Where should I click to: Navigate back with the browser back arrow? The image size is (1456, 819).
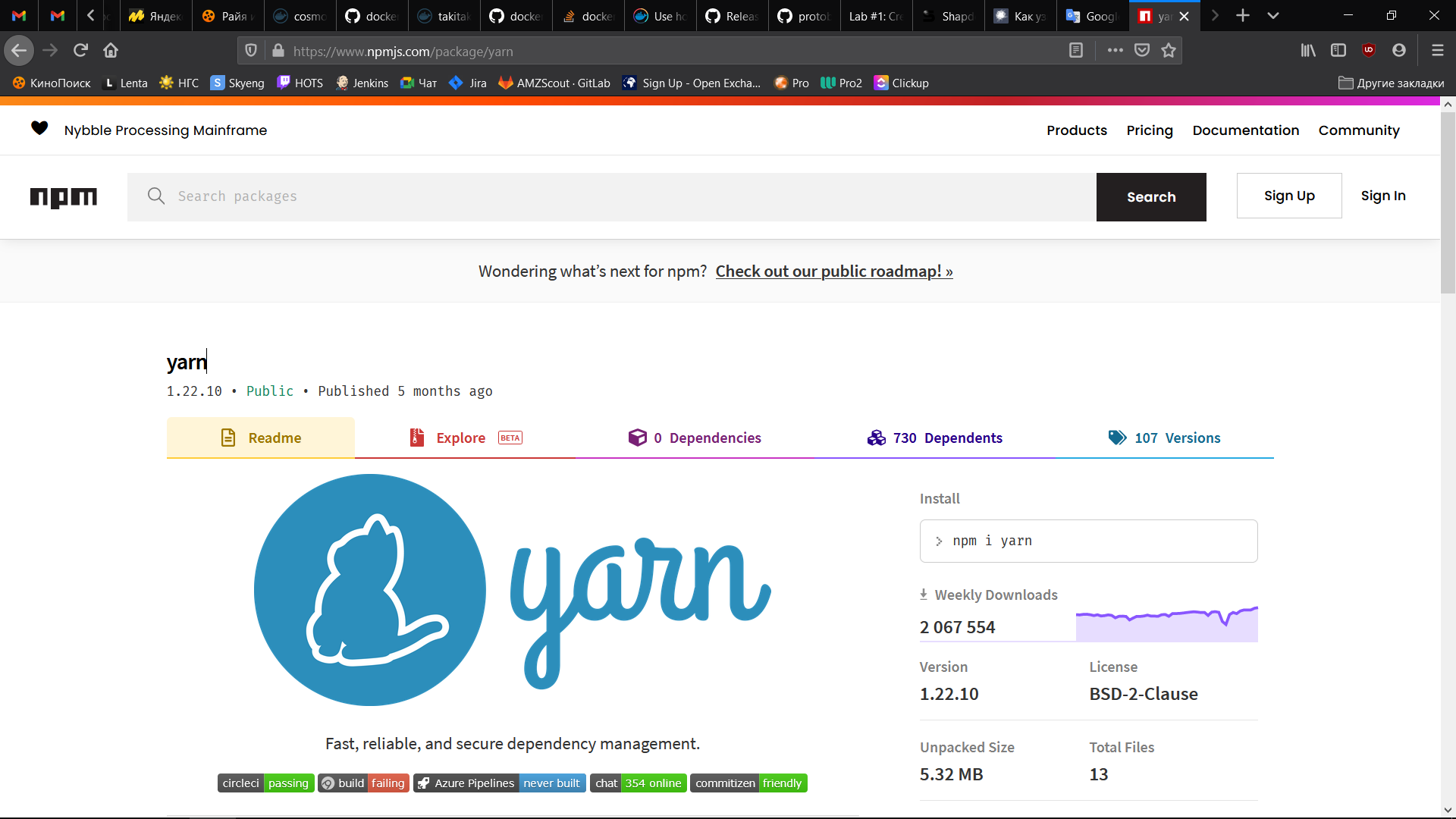pos(19,50)
